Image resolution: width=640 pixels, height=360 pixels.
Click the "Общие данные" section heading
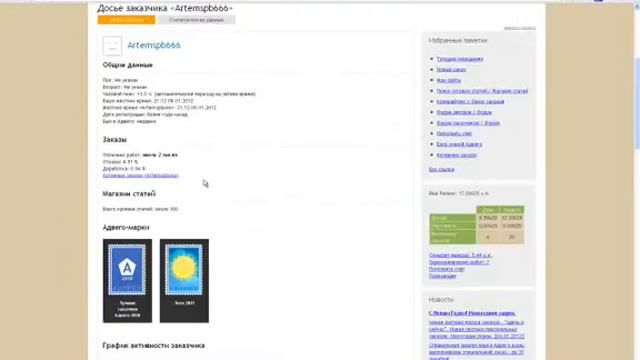tap(128, 65)
